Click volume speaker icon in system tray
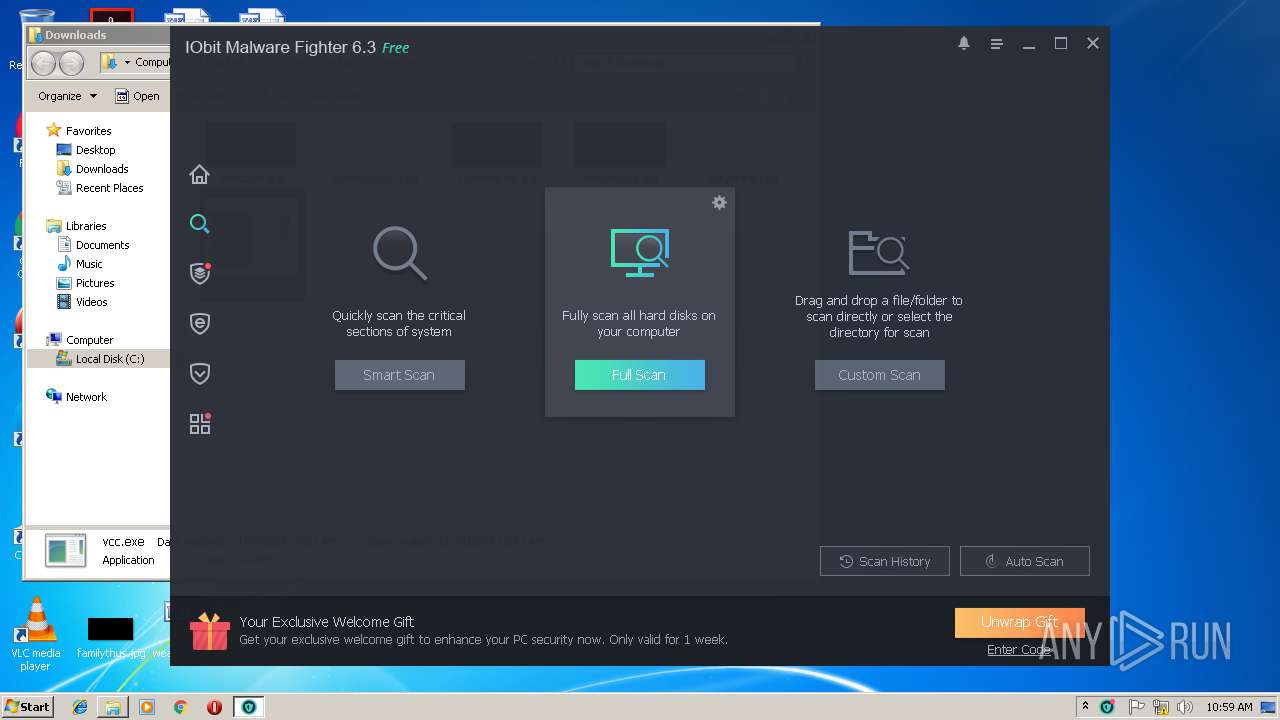The width and height of the screenshot is (1280, 720). pyautogui.click(x=1185, y=706)
